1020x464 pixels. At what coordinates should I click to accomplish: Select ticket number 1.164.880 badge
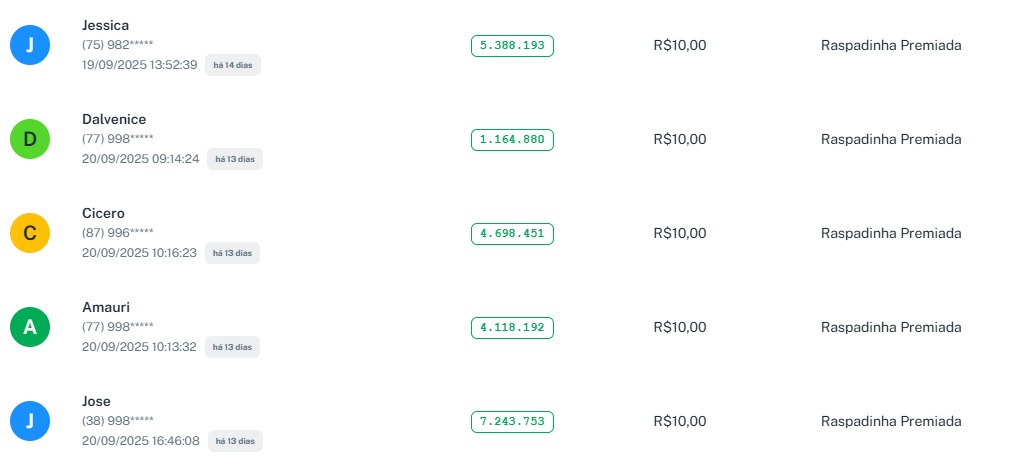[x=512, y=139]
